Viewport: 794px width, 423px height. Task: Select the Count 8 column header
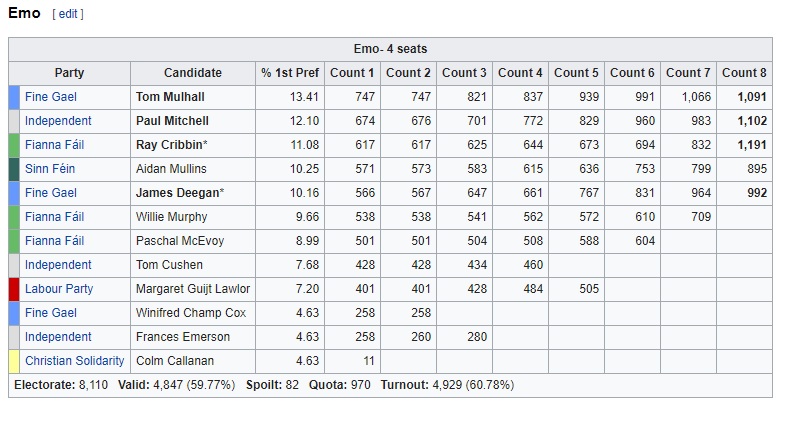(744, 73)
